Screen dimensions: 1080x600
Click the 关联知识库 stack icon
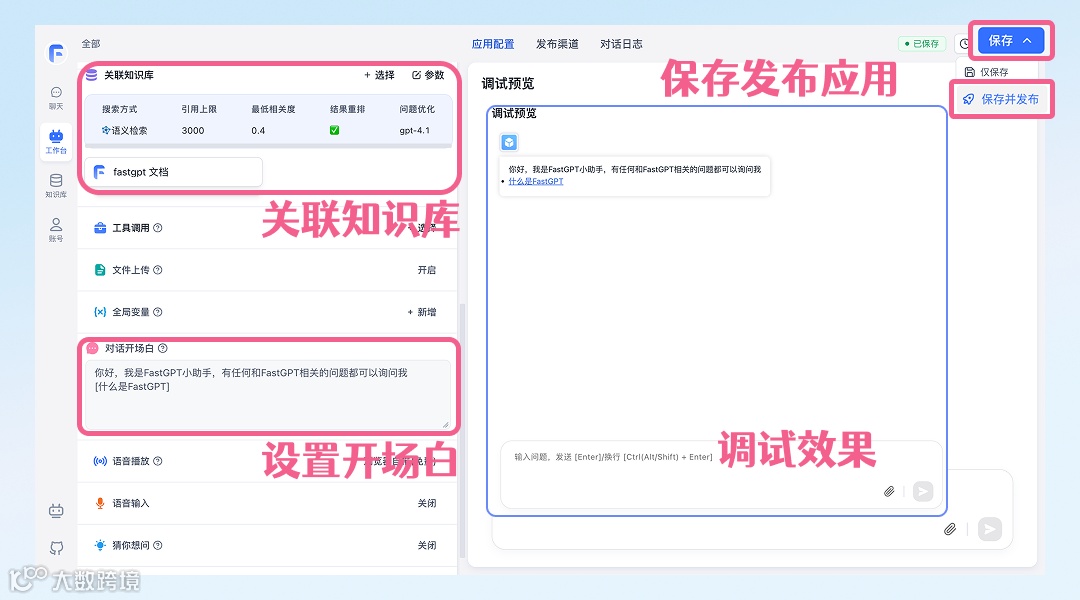[92, 75]
